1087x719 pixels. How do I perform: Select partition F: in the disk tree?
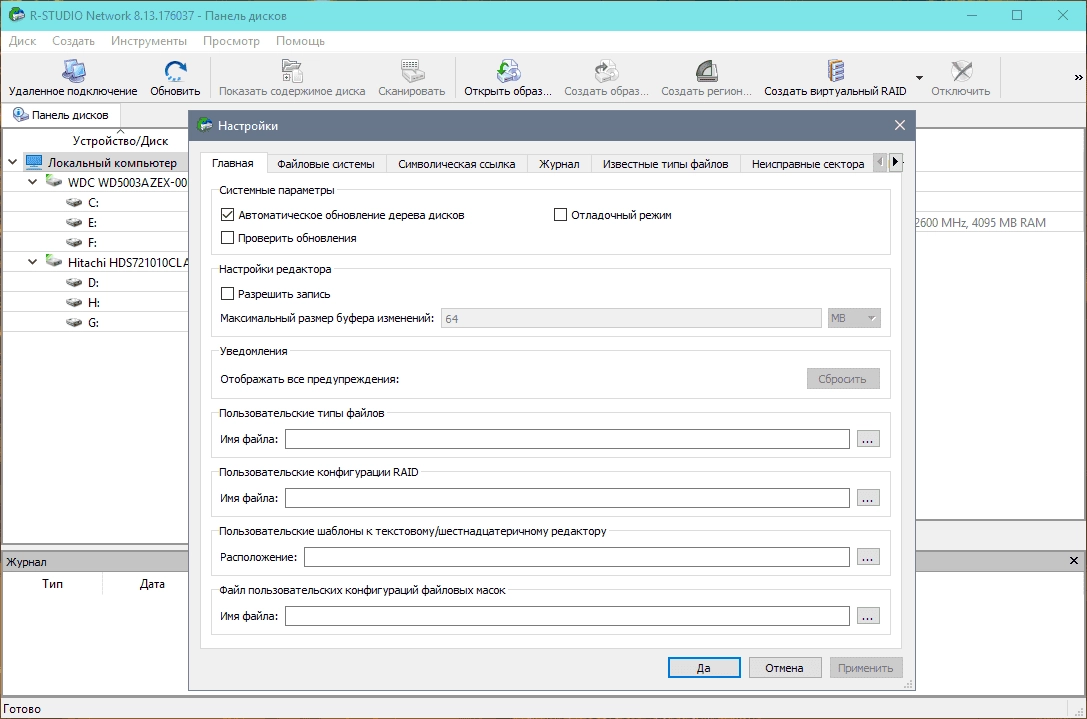(x=92, y=243)
